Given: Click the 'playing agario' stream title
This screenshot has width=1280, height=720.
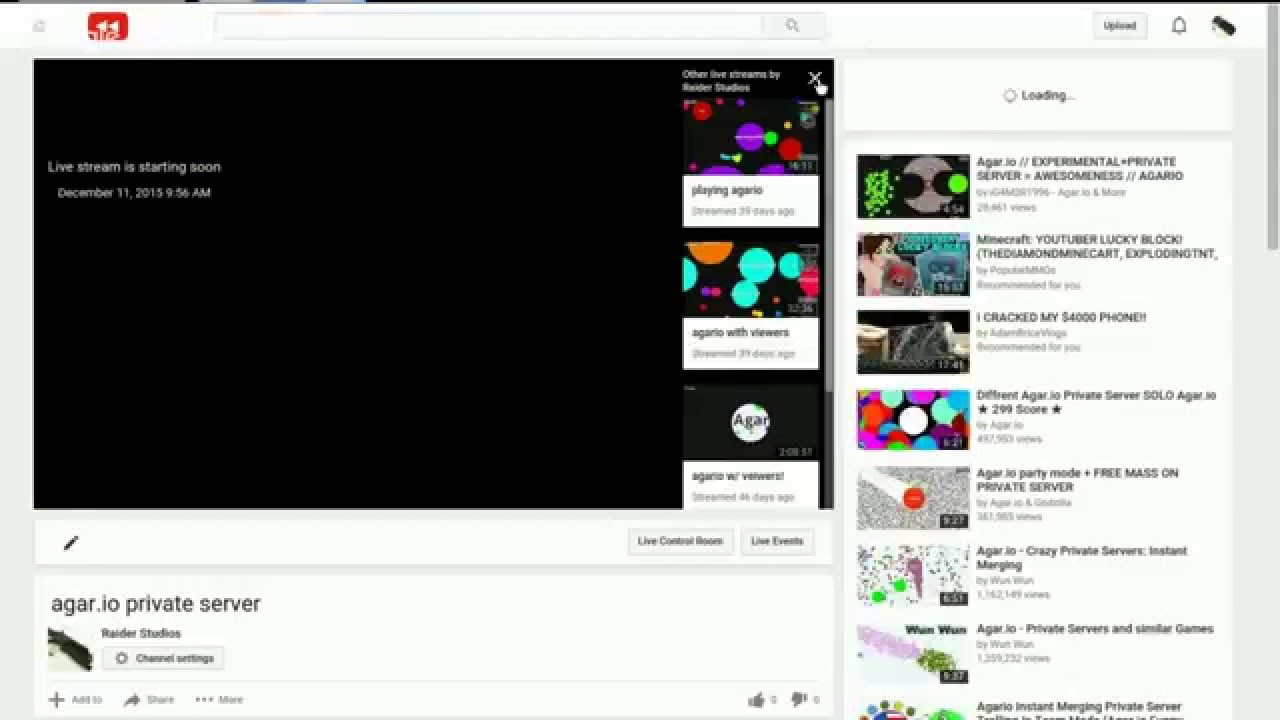Looking at the screenshot, I should coord(727,190).
